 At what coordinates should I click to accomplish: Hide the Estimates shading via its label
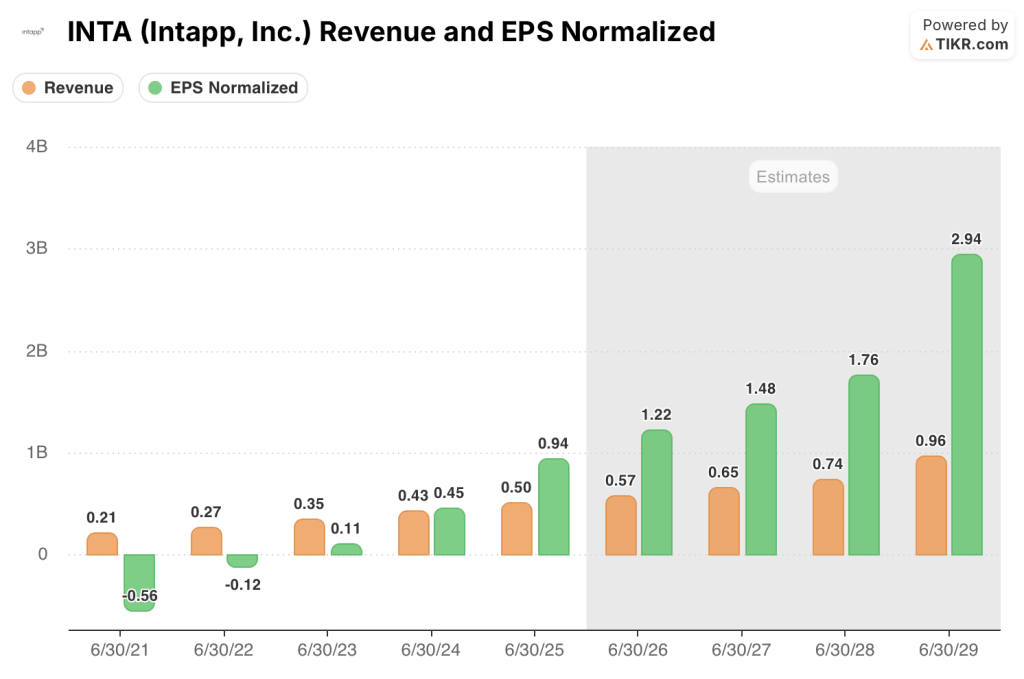coord(792,176)
